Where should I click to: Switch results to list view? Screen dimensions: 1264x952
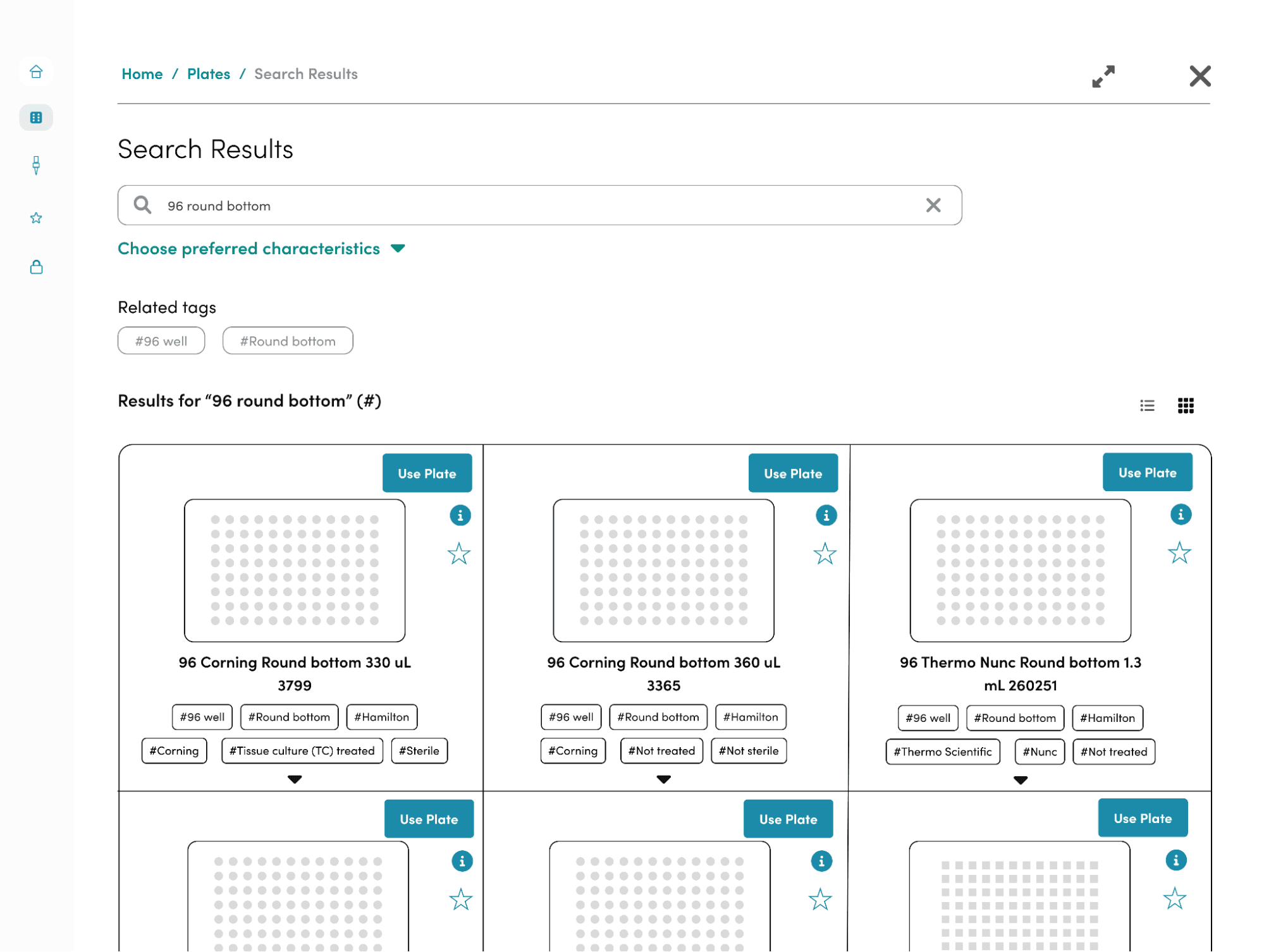[x=1147, y=405]
